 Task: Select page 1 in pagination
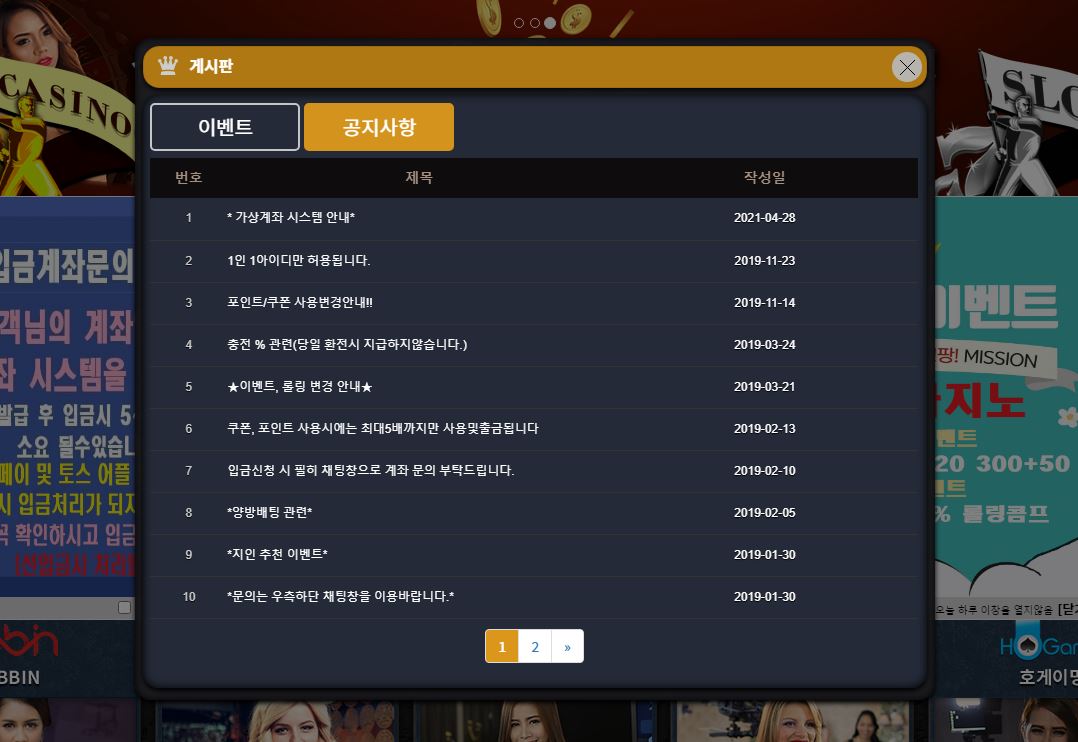tap(502, 646)
